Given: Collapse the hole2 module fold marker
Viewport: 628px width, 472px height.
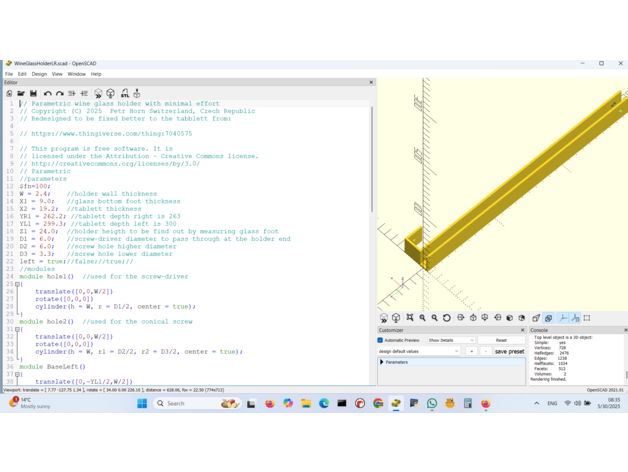Looking at the screenshot, I should 17,329.
